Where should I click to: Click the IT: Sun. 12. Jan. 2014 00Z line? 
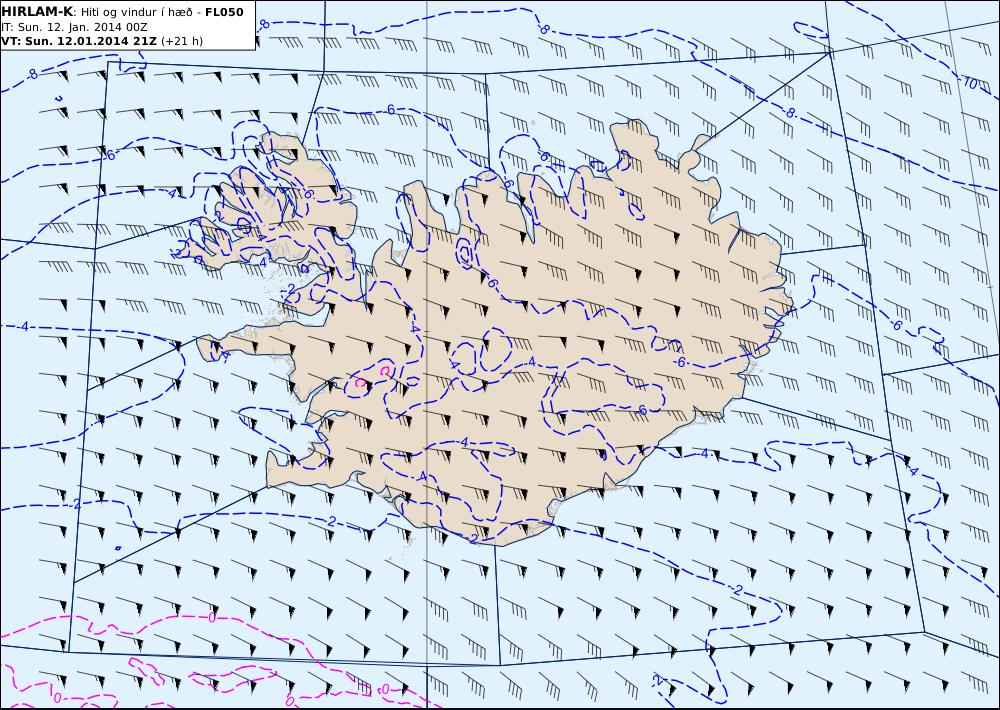[75, 27]
